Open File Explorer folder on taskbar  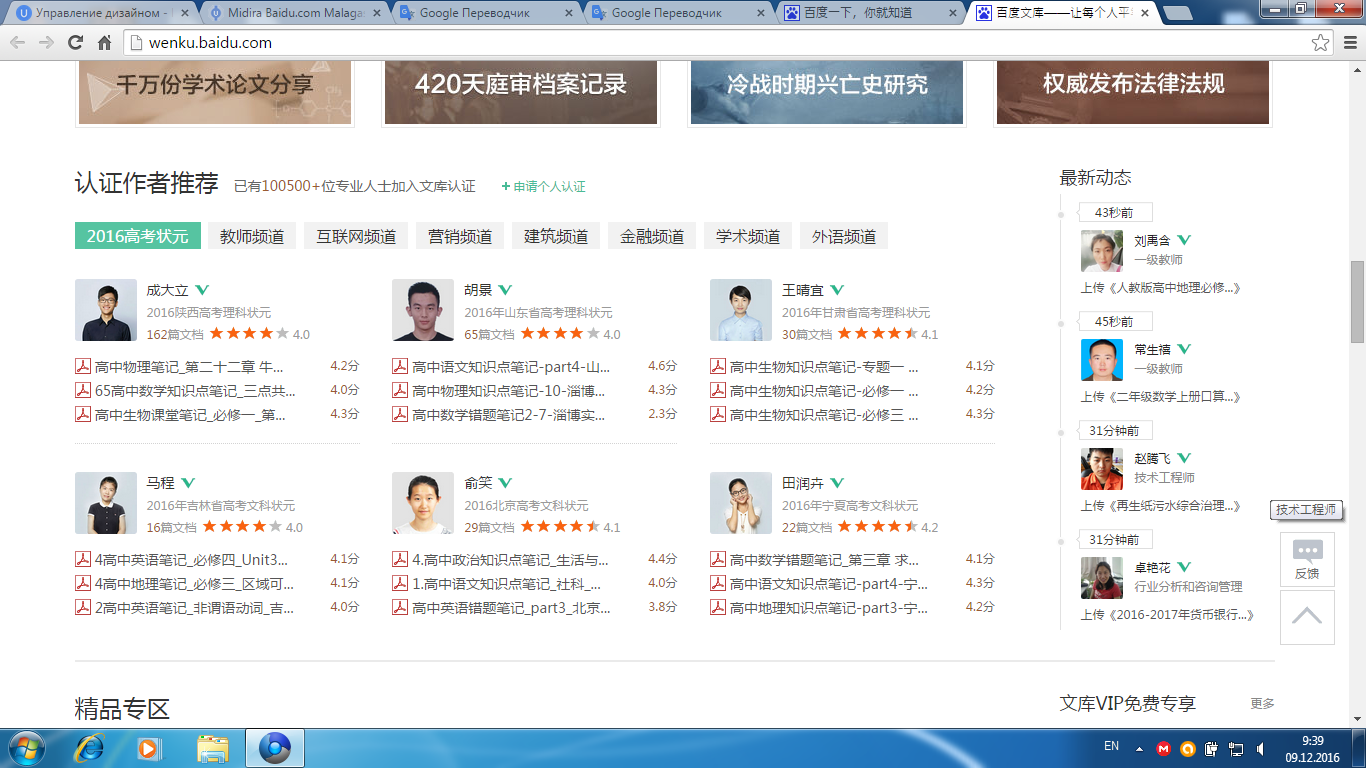coord(213,748)
